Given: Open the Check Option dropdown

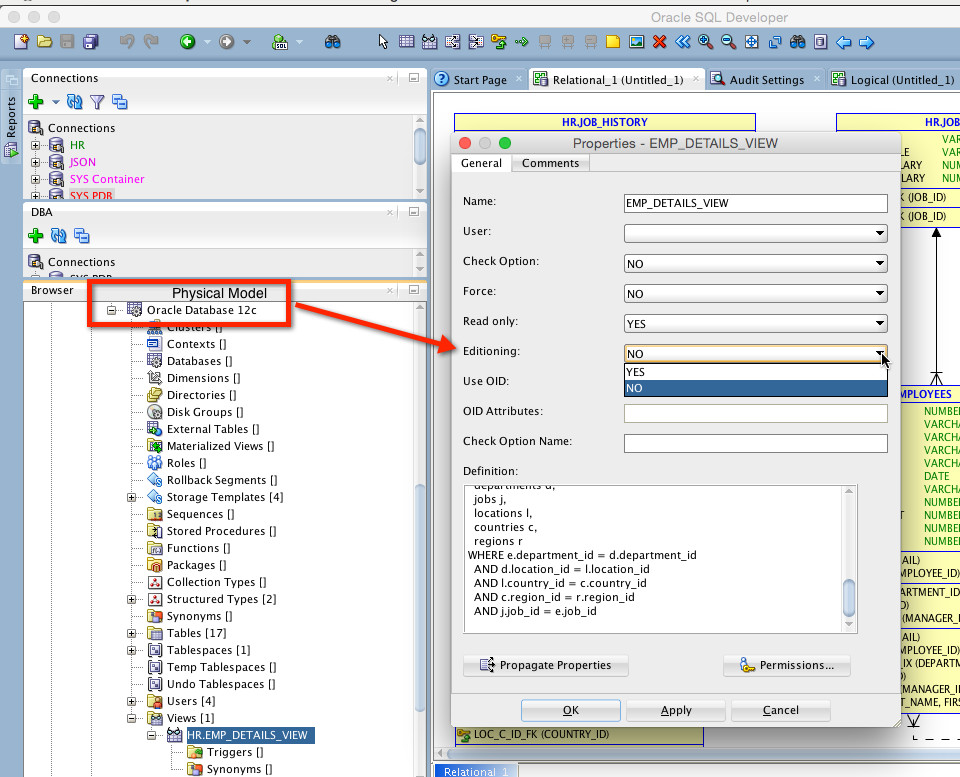Looking at the screenshot, I should pos(879,263).
